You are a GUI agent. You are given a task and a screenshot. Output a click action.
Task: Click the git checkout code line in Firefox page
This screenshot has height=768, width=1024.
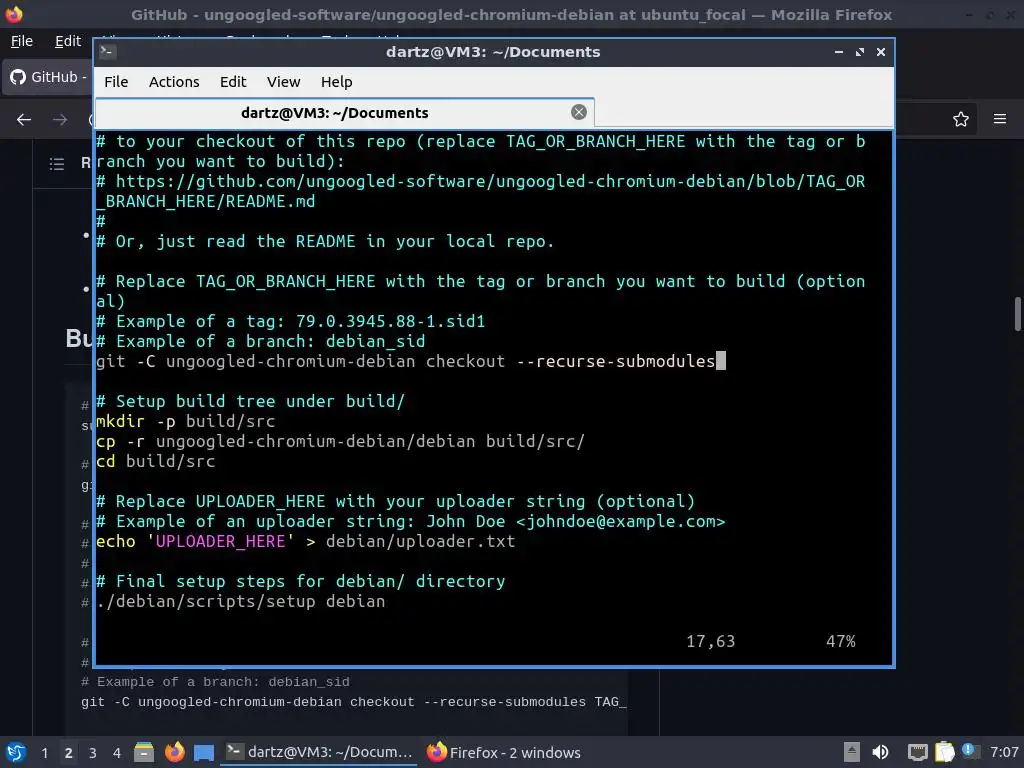(x=353, y=702)
